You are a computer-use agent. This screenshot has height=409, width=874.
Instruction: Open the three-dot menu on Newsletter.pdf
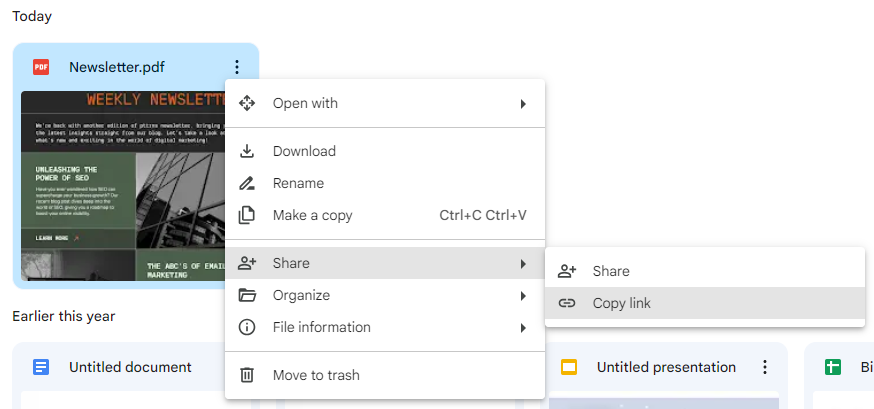237,67
